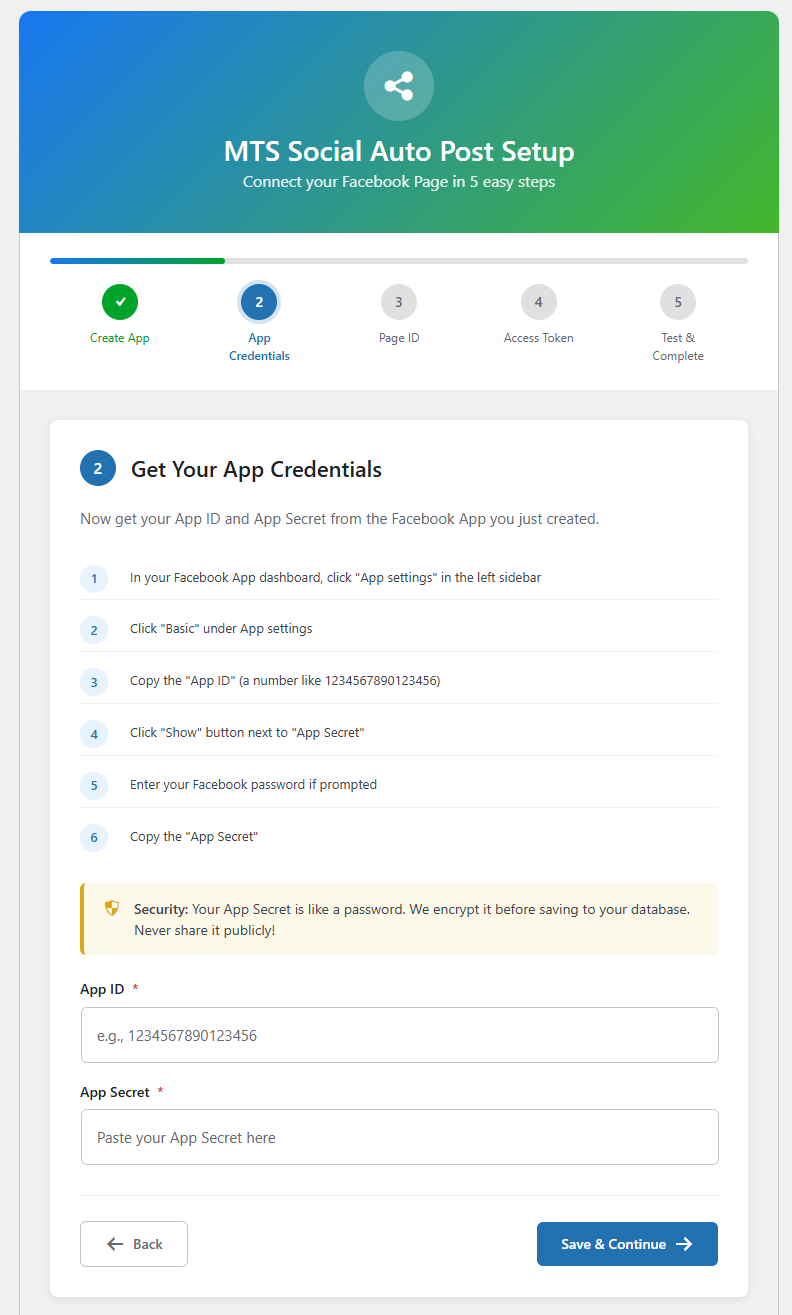Click the Page ID step label

pos(398,337)
